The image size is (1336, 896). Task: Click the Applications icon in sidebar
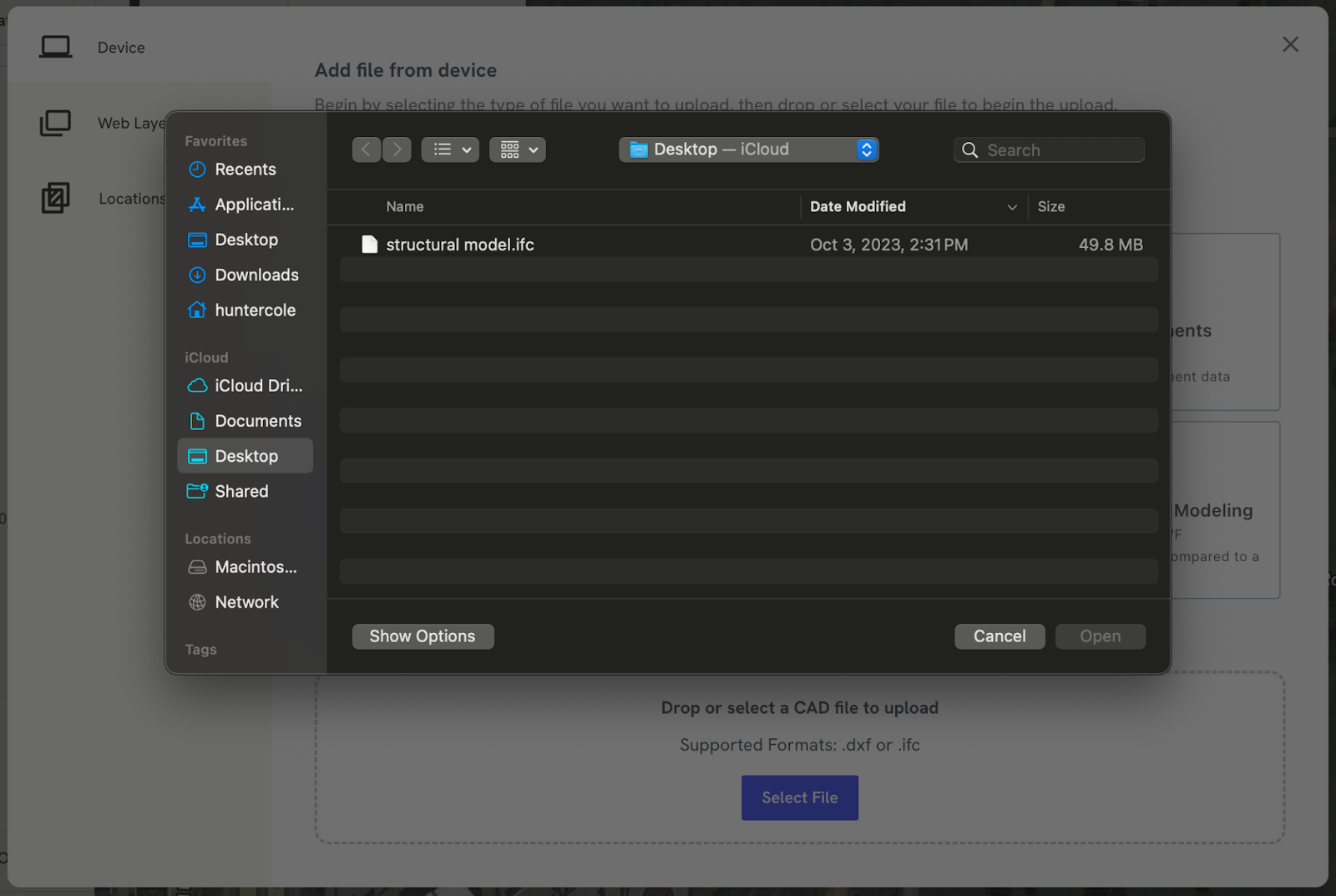197,205
